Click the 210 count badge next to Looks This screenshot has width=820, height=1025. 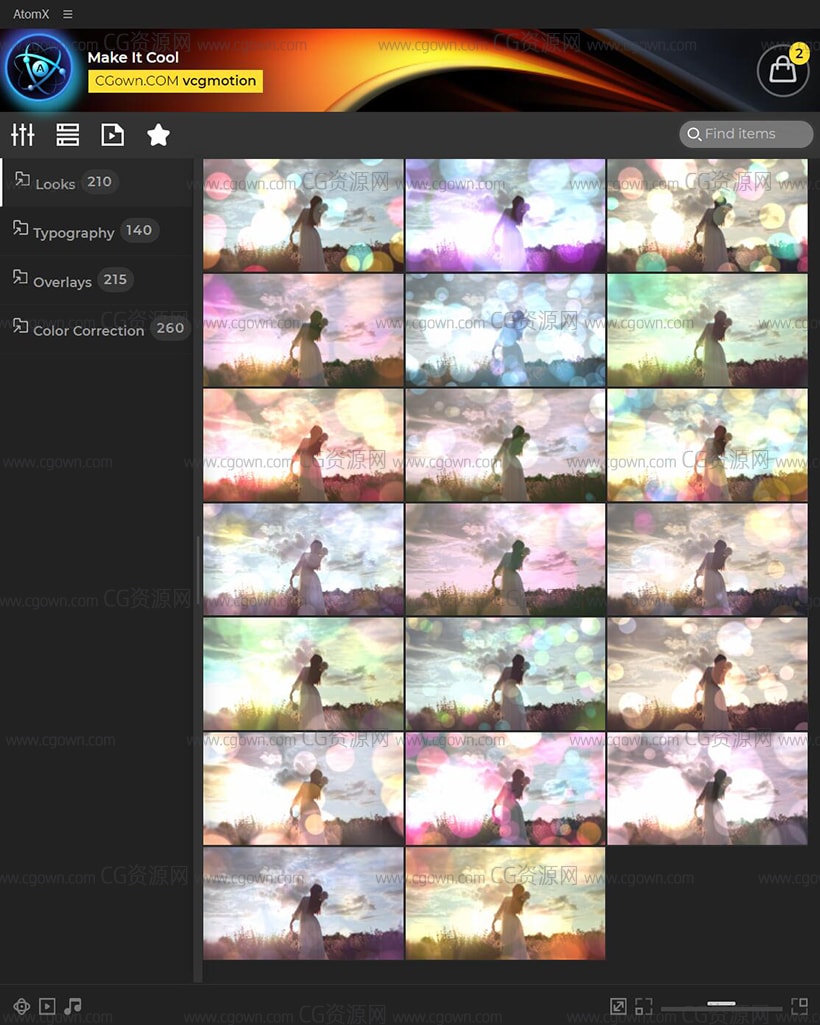99,182
